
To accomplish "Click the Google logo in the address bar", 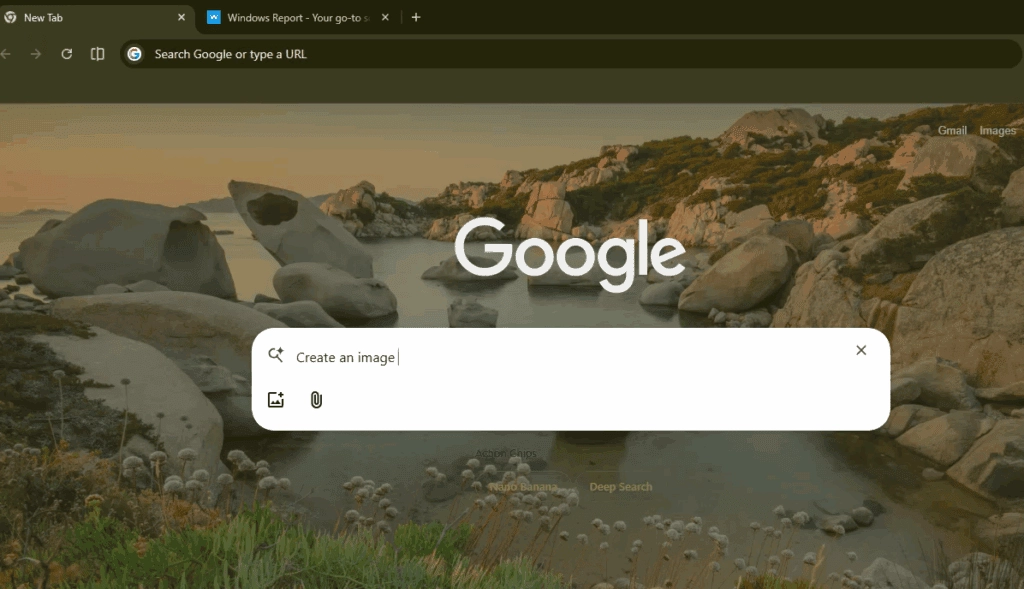I will point(134,54).
